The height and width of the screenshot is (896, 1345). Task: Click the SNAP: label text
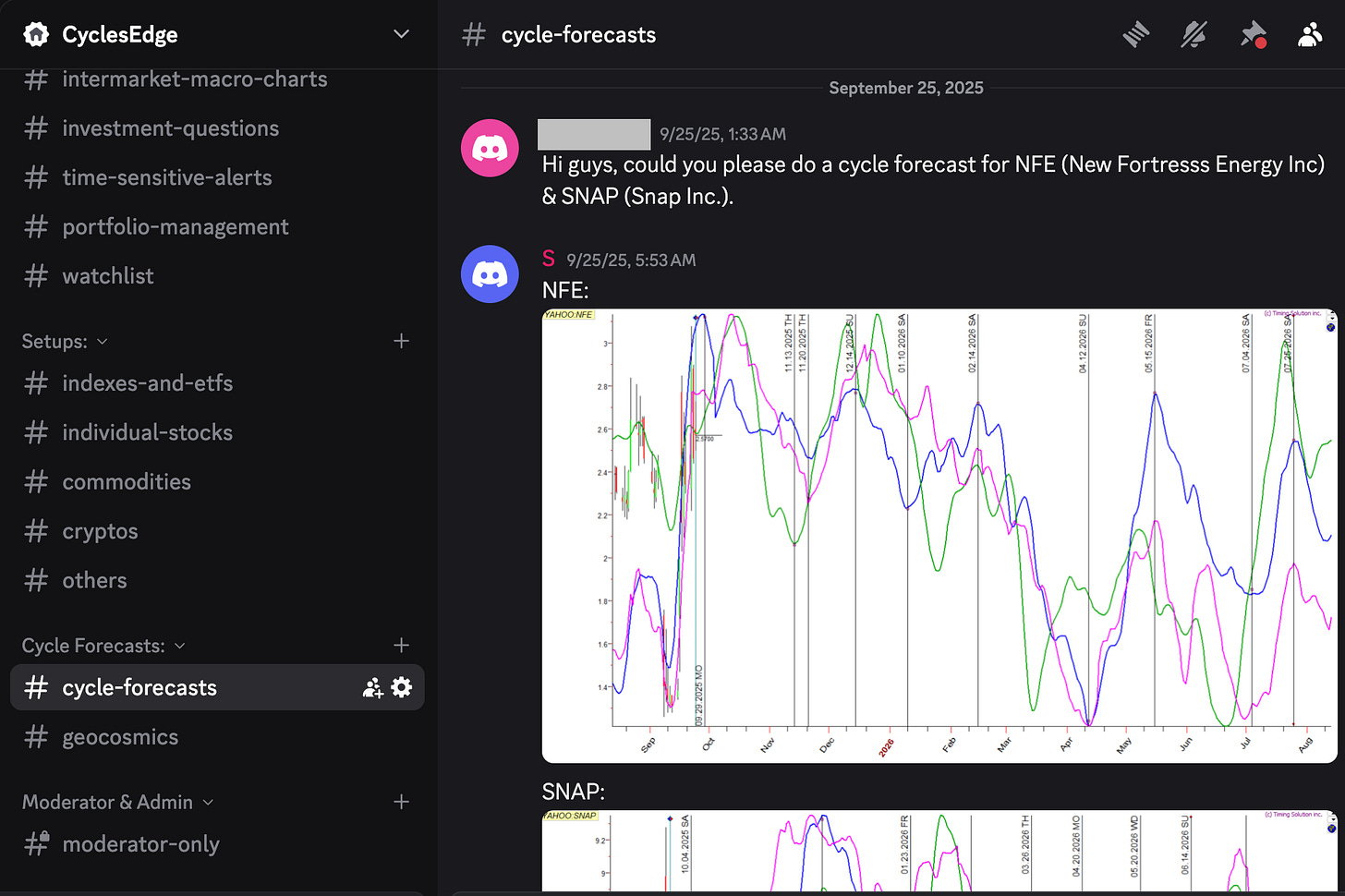point(574,792)
